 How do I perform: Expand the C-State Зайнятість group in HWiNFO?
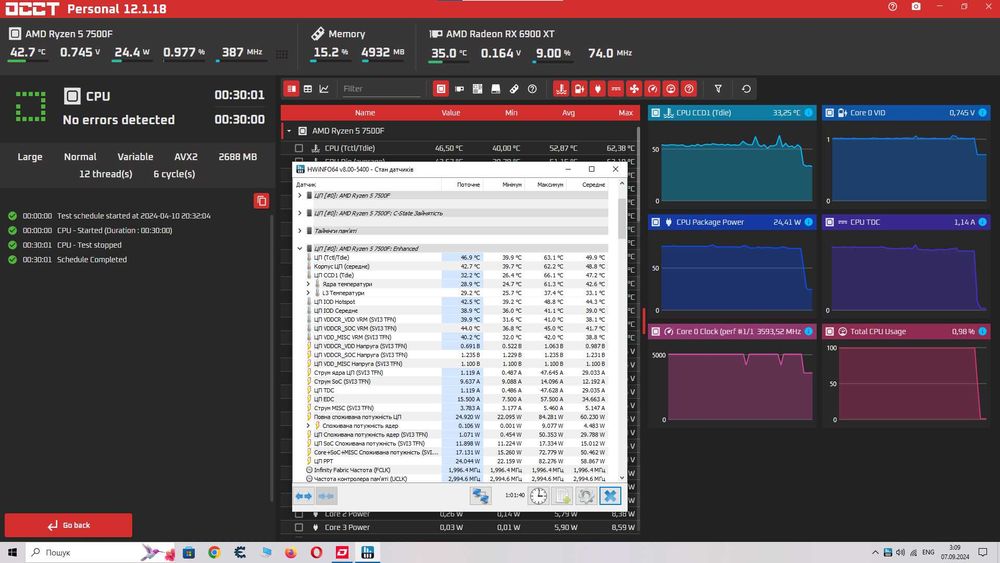tap(300, 213)
